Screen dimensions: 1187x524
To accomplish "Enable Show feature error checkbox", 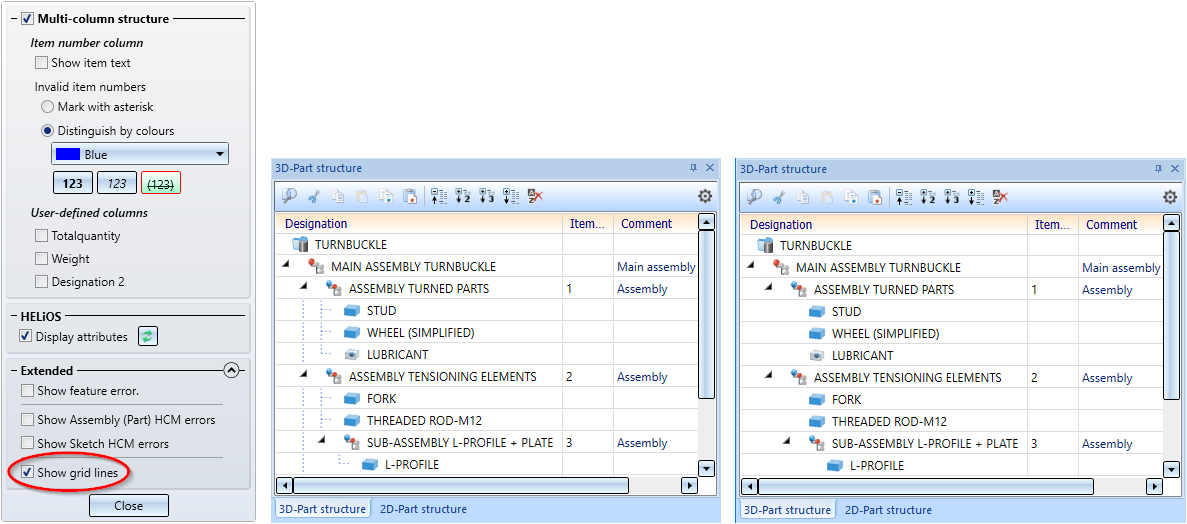I will [27, 391].
